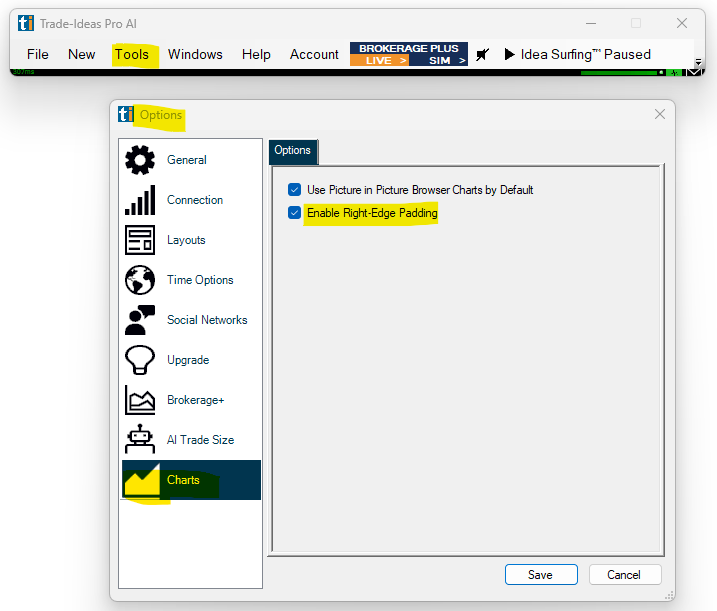Select the Options tab in the dialog
717x611 pixels.
293,150
